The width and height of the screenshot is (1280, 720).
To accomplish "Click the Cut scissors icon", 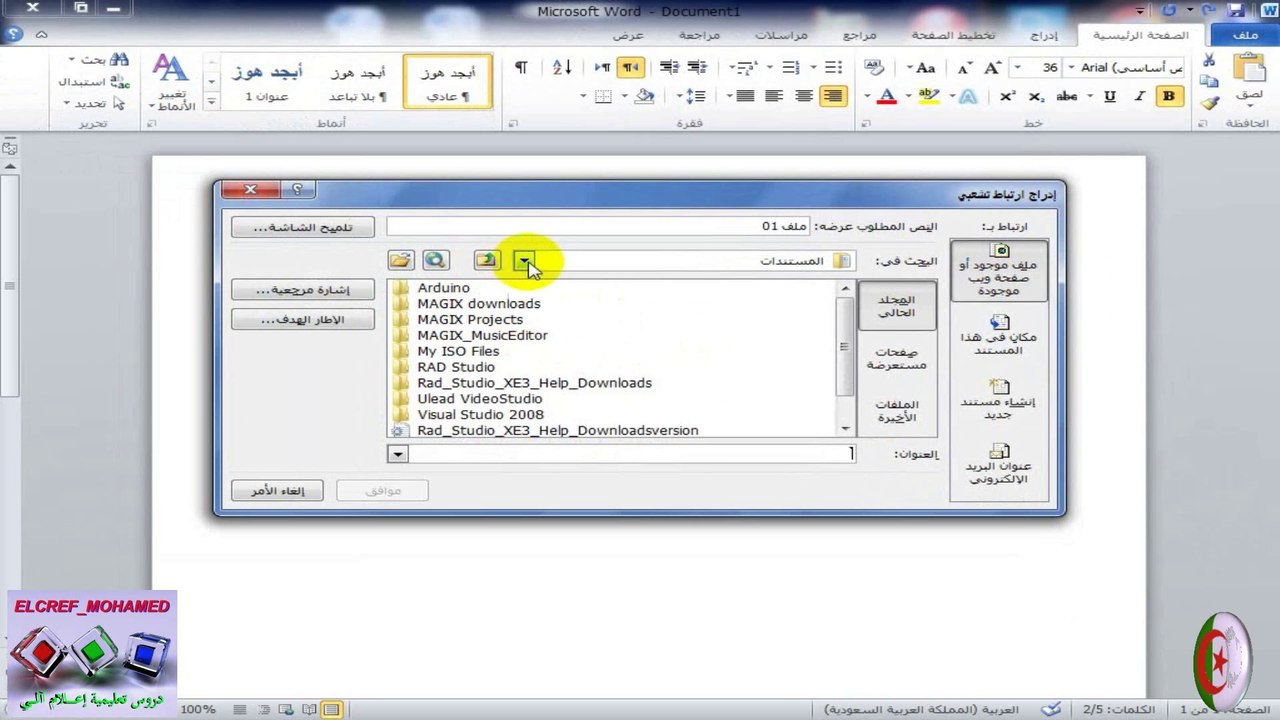I will pos(1209,62).
